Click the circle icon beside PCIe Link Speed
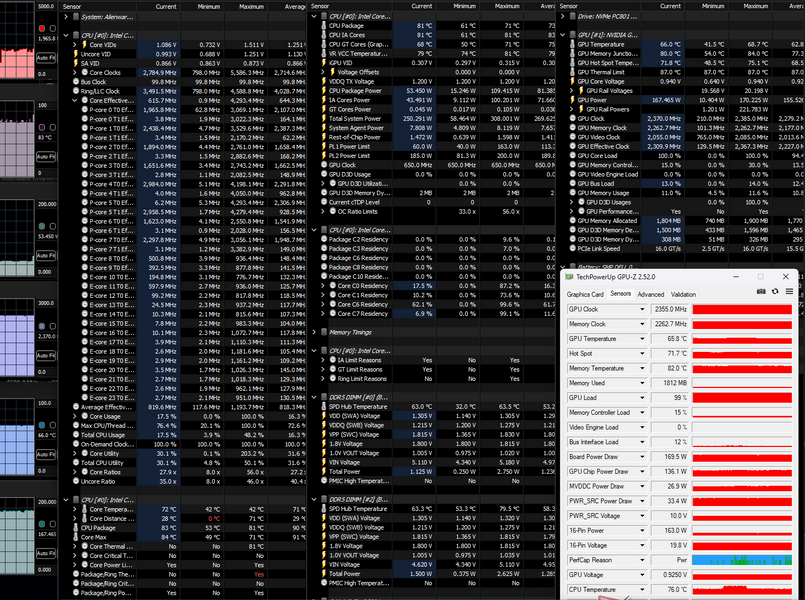805x600 pixels. coord(572,248)
